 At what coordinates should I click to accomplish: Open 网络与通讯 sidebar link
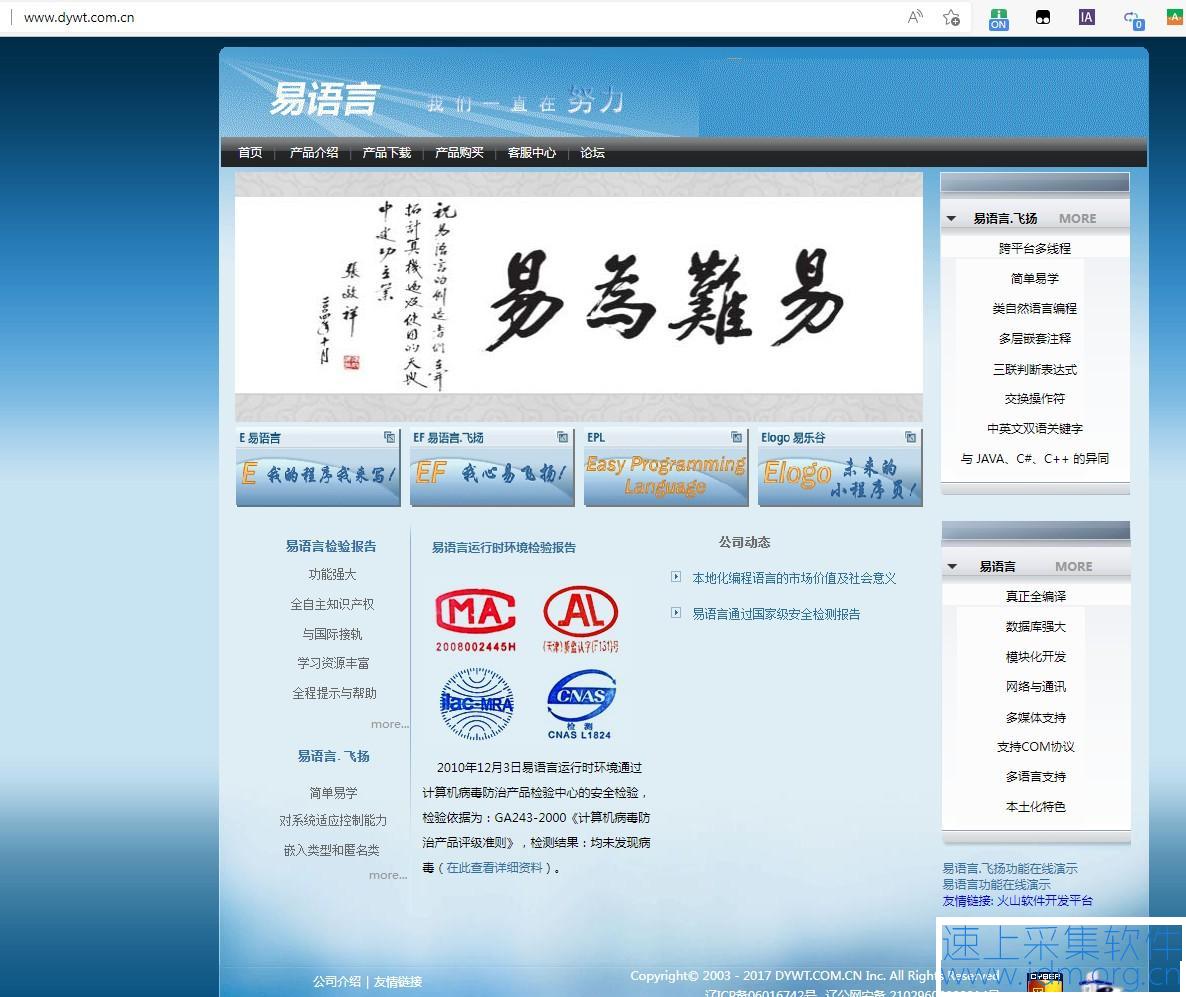tap(1035, 686)
